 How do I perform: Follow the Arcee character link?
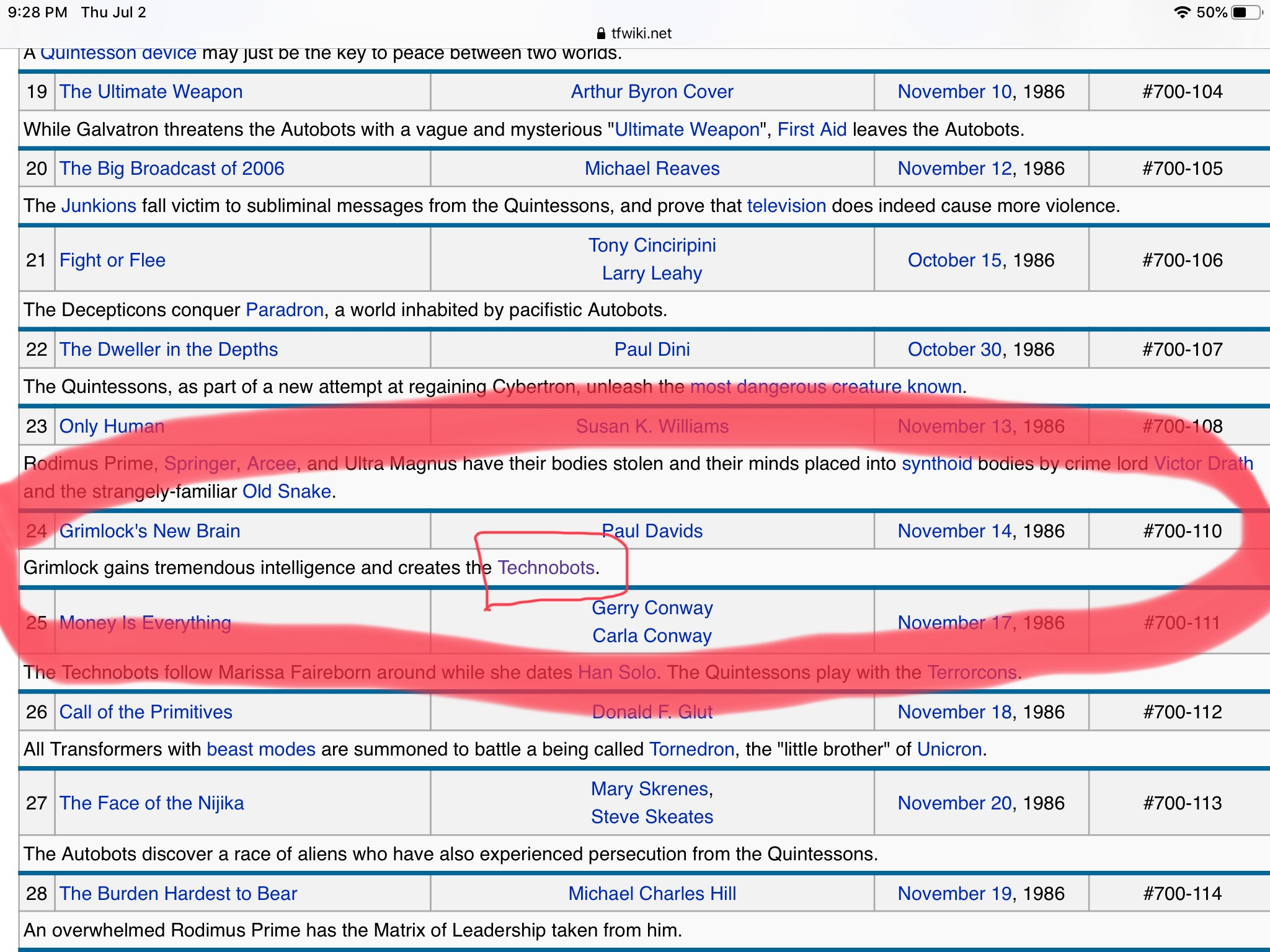coord(271,464)
